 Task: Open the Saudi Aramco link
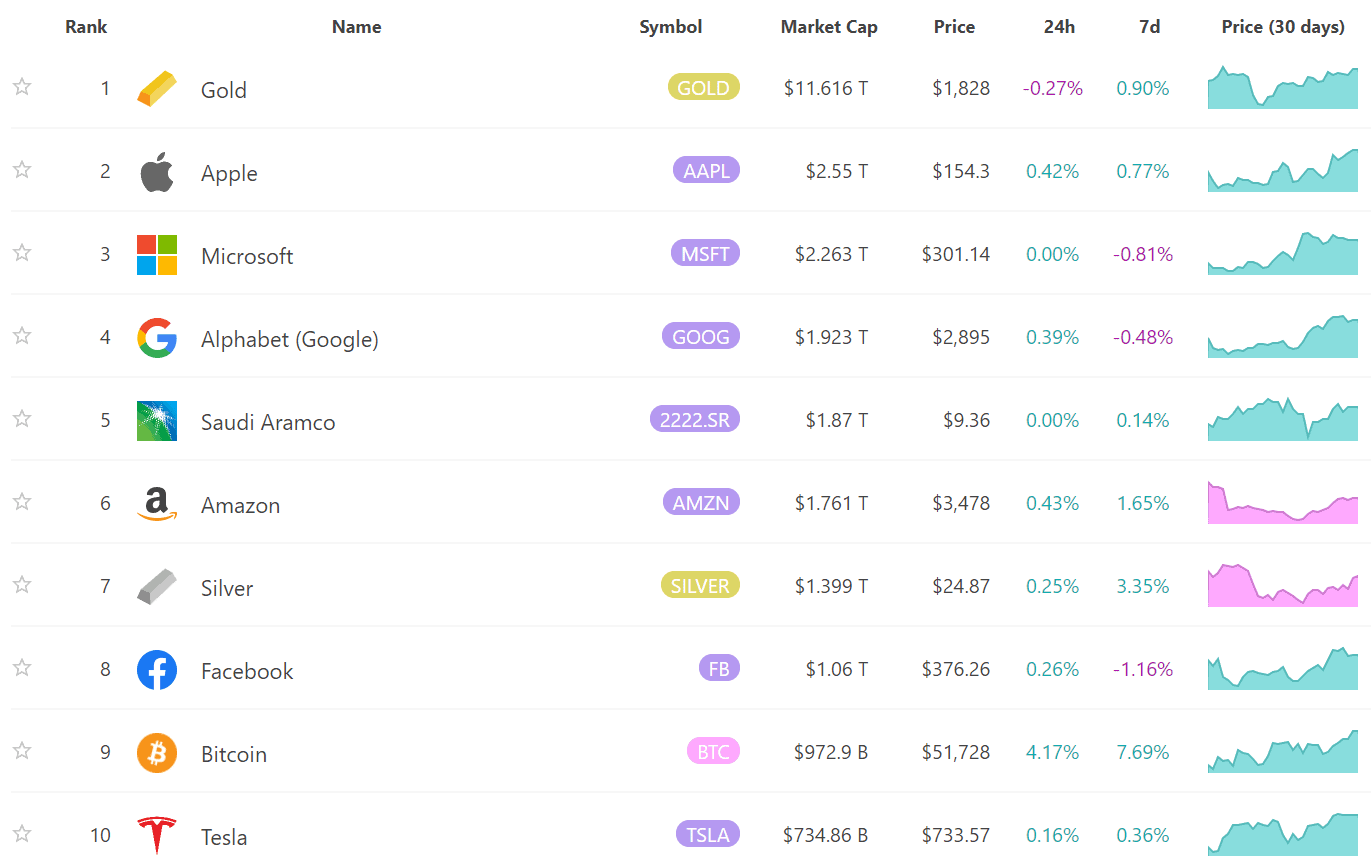click(x=268, y=422)
